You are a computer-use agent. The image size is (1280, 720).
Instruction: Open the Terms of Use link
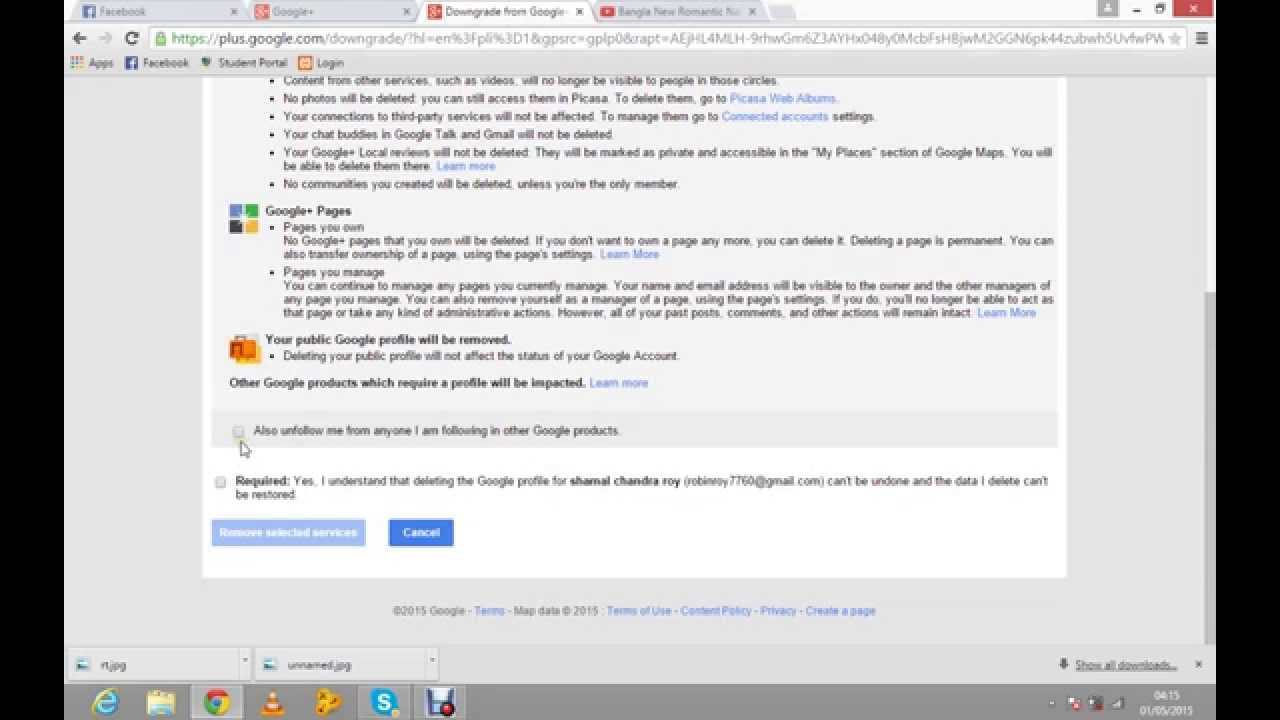639,611
